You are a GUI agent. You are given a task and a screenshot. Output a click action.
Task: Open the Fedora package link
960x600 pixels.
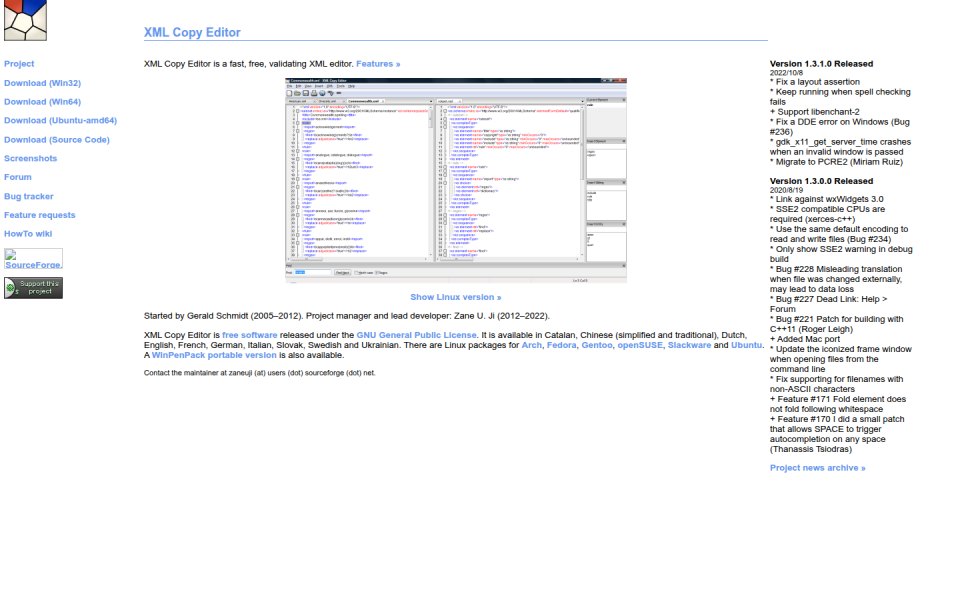pos(561,345)
